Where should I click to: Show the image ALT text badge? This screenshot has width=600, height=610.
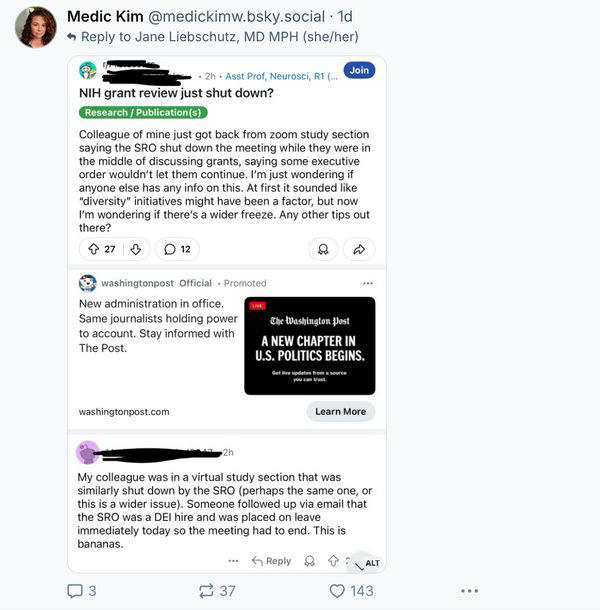372,563
